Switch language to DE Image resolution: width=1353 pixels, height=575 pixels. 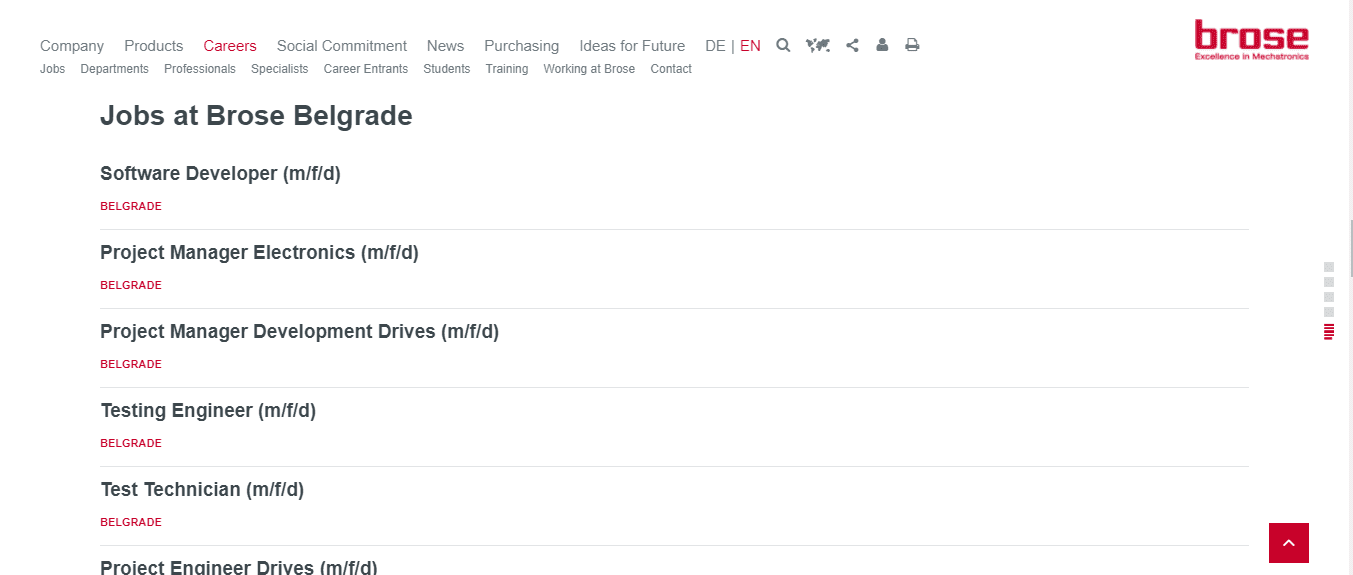coord(715,46)
